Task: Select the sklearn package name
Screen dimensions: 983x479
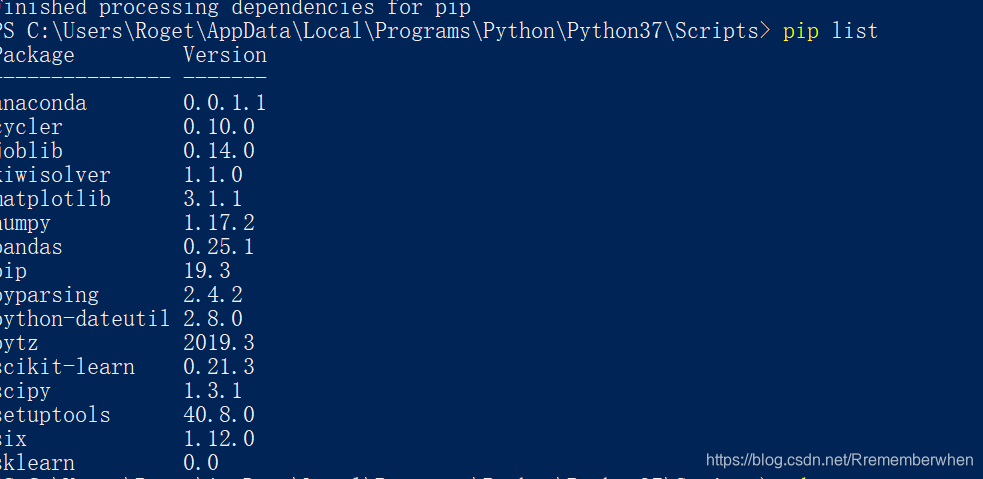Action: click(37, 463)
